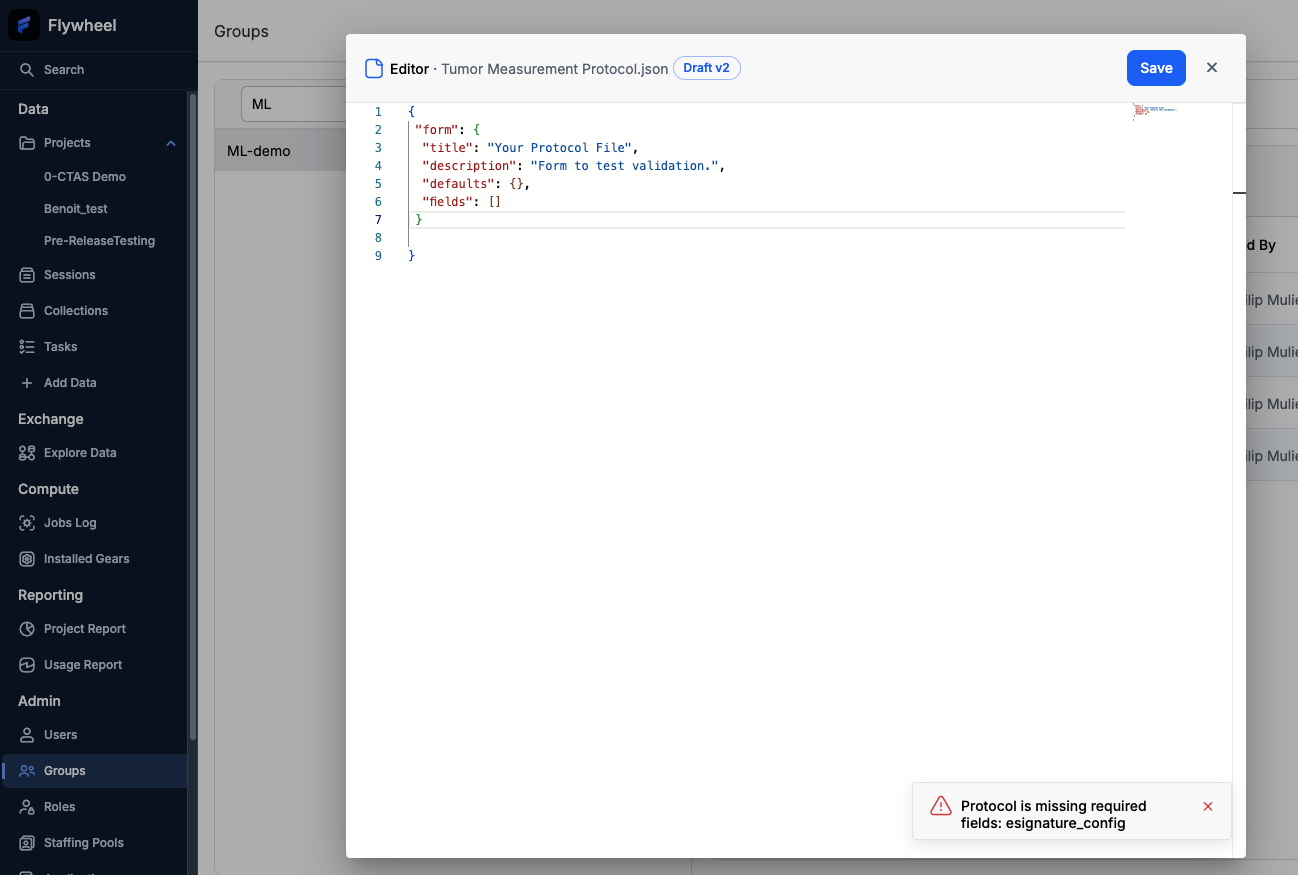
Task: Go to Project Report
Action: [85, 629]
